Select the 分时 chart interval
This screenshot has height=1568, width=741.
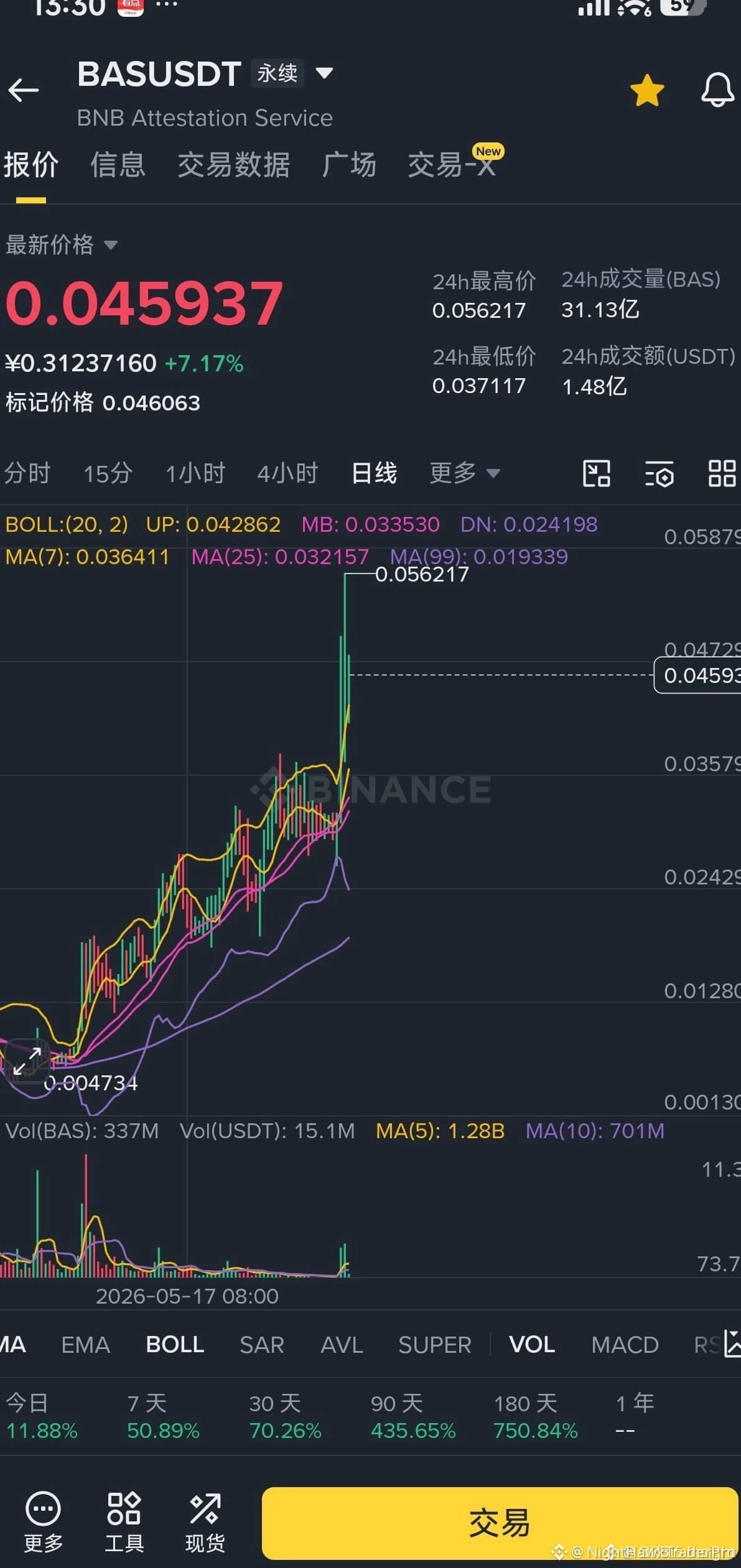[x=27, y=473]
